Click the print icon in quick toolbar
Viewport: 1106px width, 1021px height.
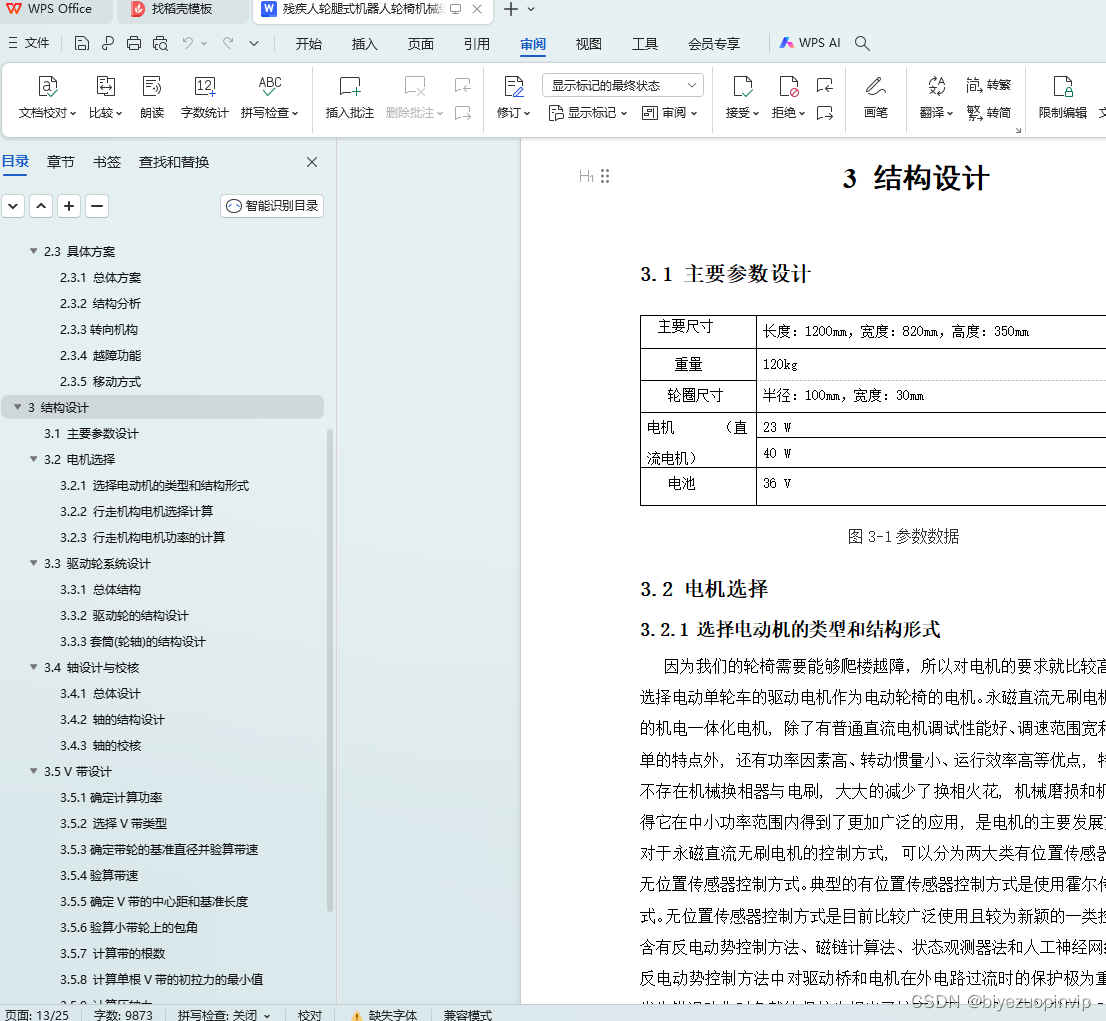(134, 44)
